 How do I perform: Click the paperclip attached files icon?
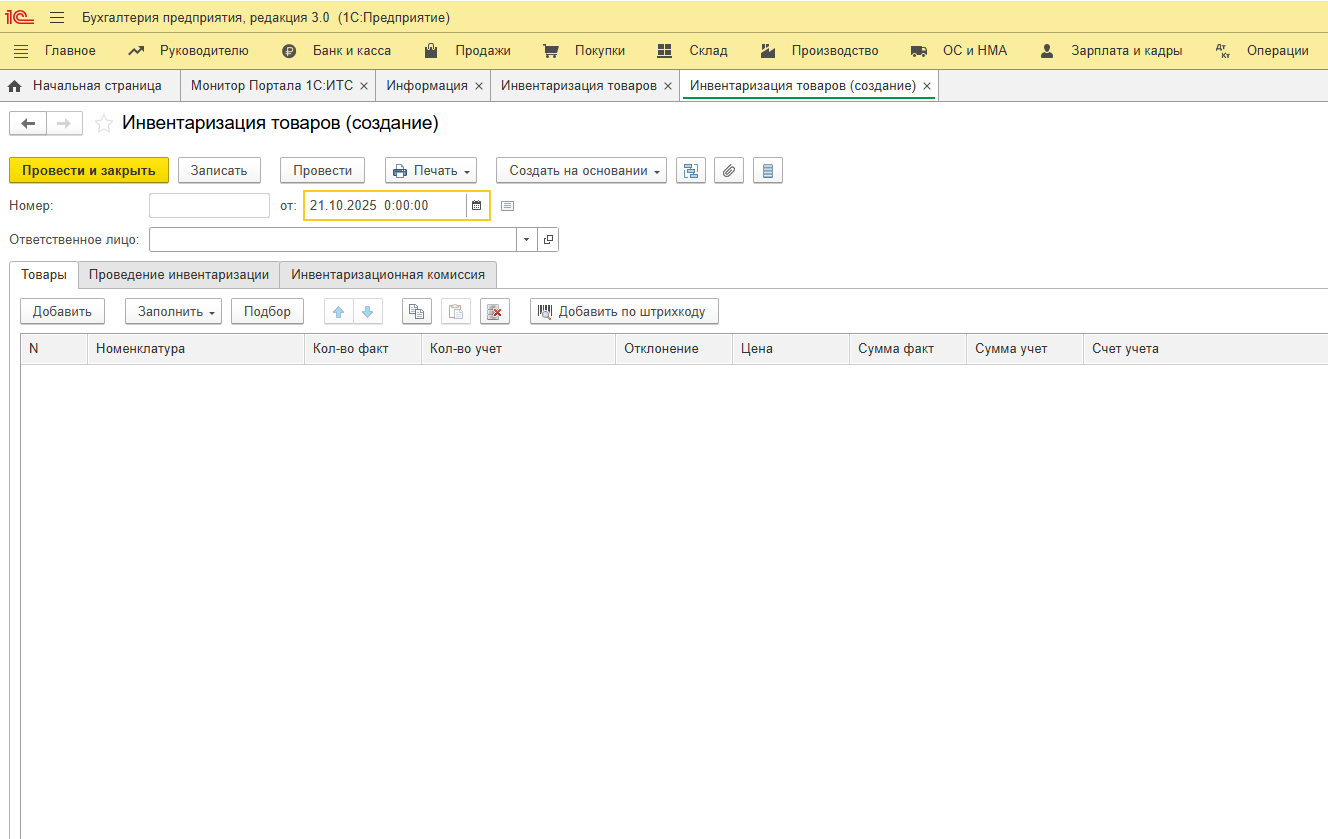pyautogui.click(x=729, y=171)
